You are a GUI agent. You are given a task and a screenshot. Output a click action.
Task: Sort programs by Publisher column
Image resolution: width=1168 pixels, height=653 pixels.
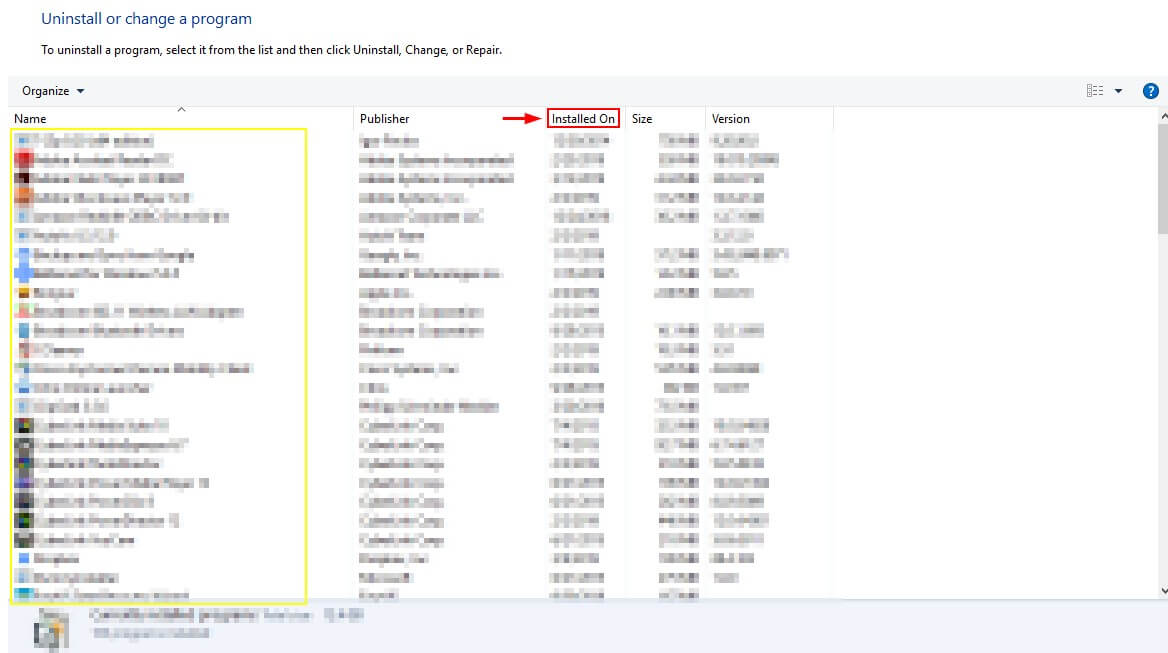point(384,119)
